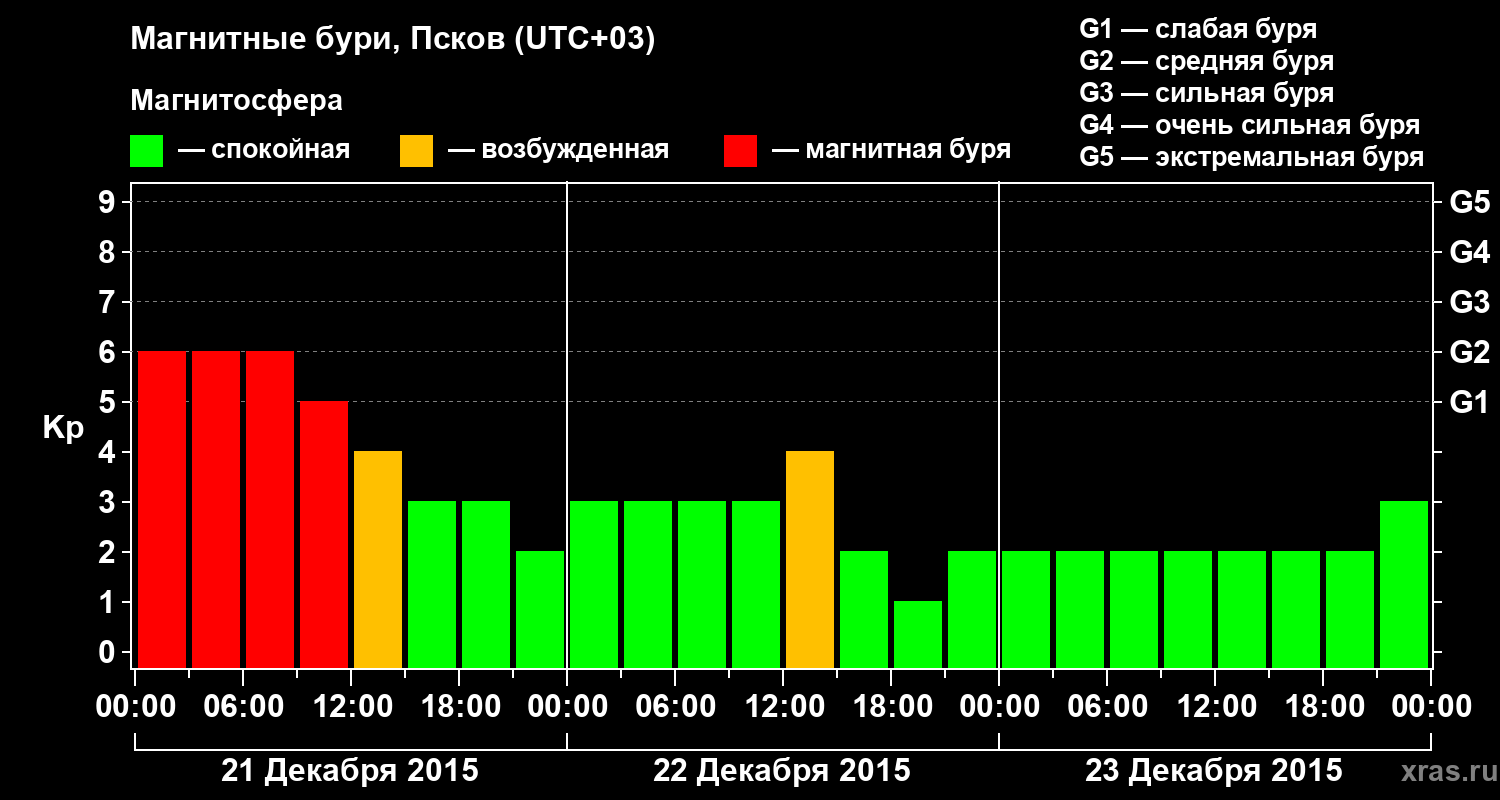Click the 'G3' mark on the right axis

(1470, 302)
